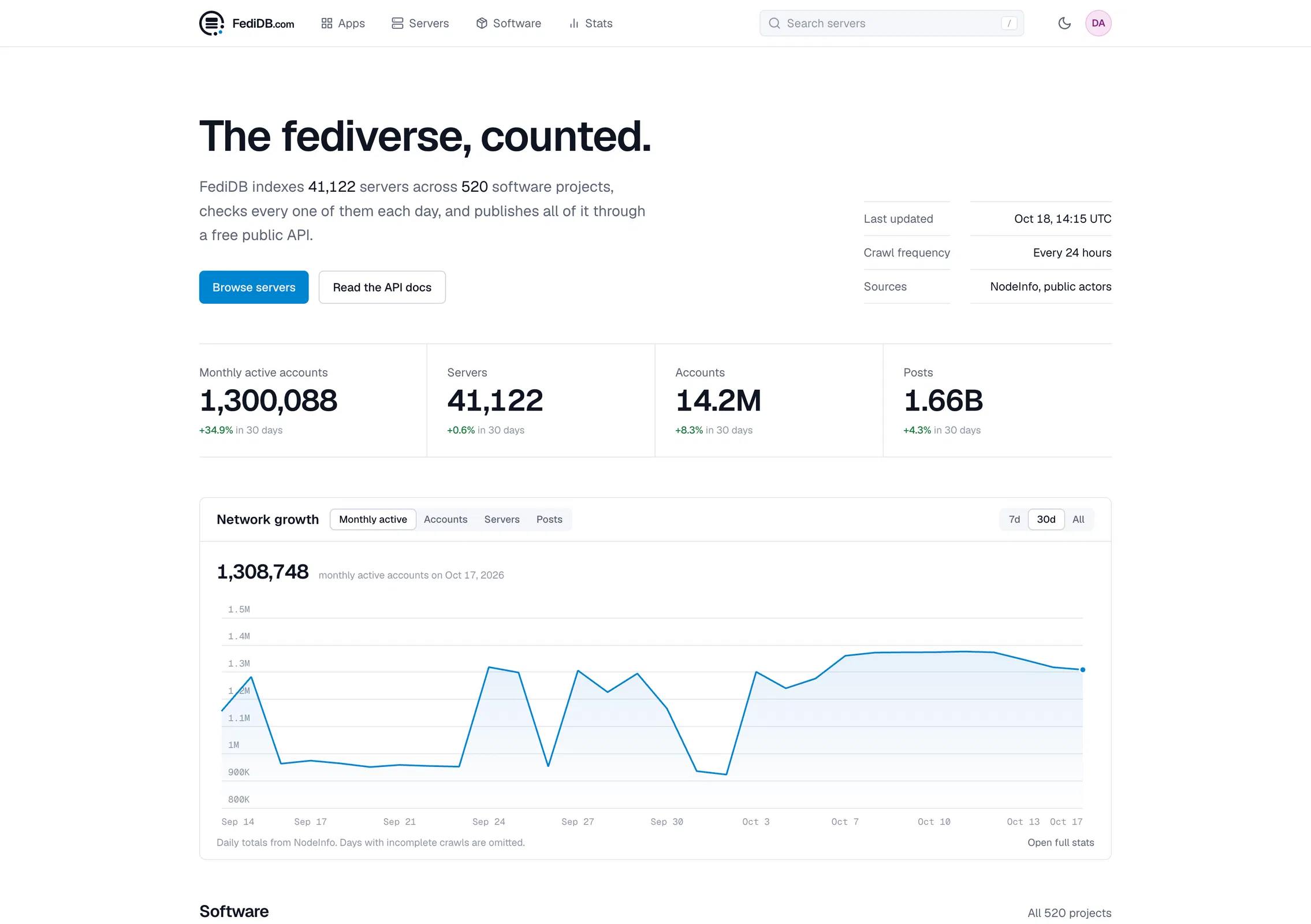
Task: Click the Oct 10 axis label
Action: click(x=934, y=822)
